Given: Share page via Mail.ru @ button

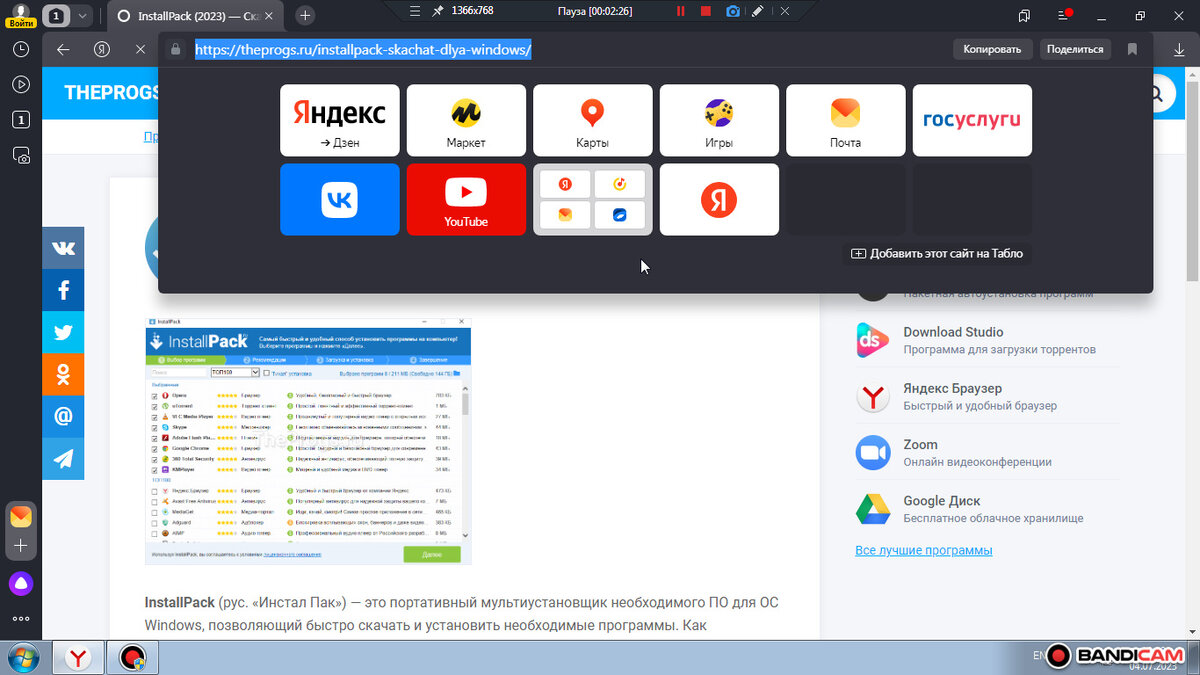Looking at the screenshot, I should pyautogui.click(x=63, y=416).
